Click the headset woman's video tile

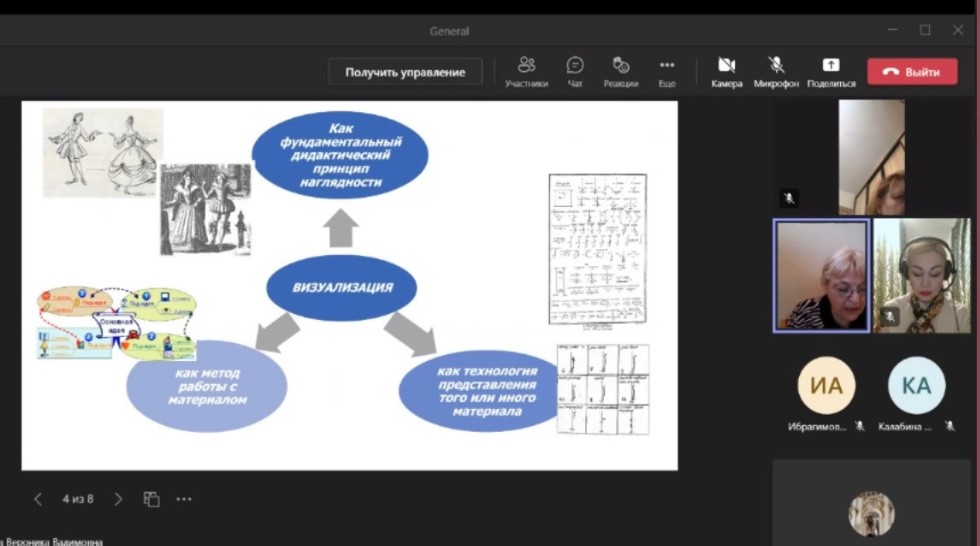coord(922,275)
